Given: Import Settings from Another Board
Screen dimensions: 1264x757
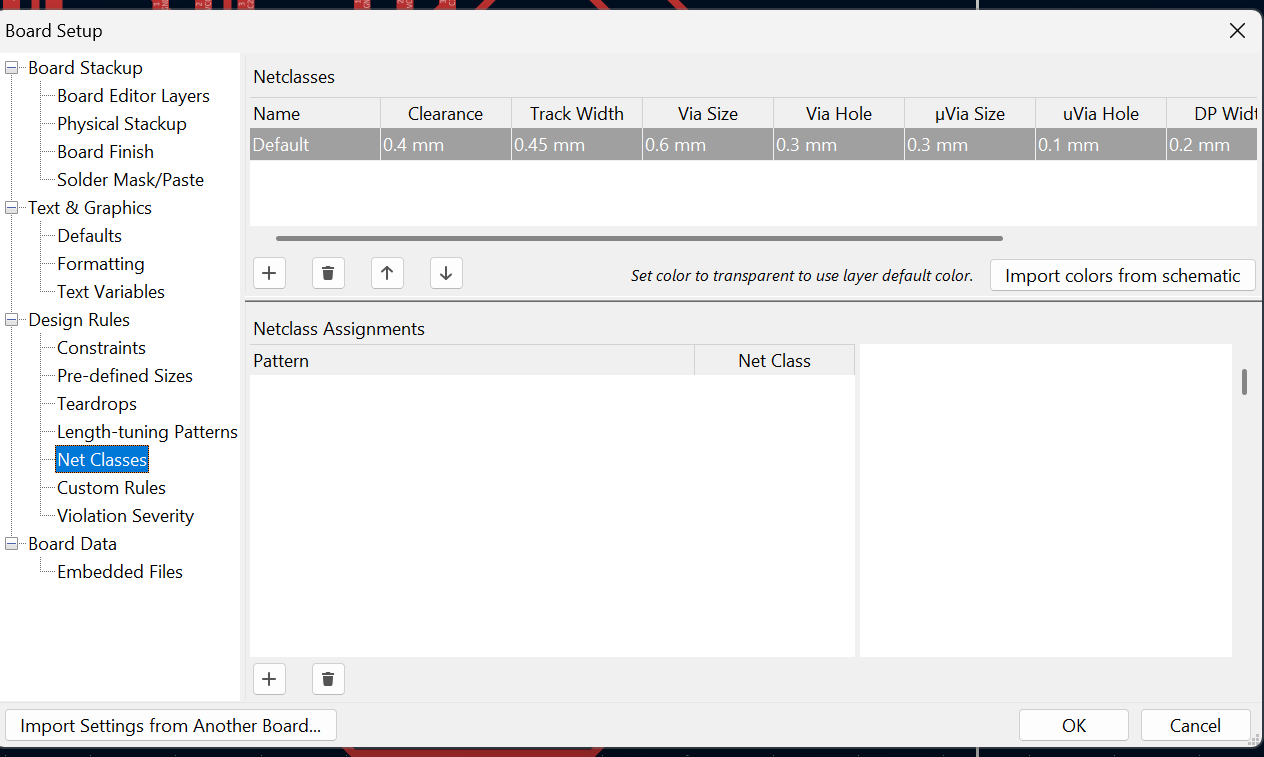Looking at the screenshot, I should click(170, 725).
